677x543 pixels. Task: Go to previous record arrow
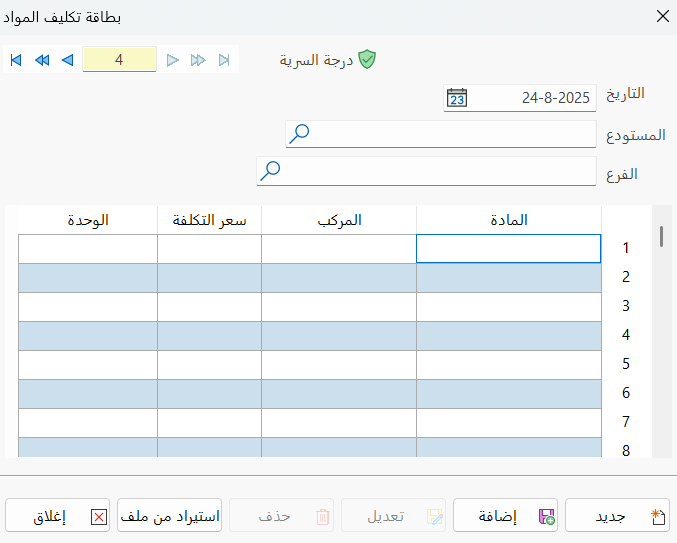pos(67,60)
